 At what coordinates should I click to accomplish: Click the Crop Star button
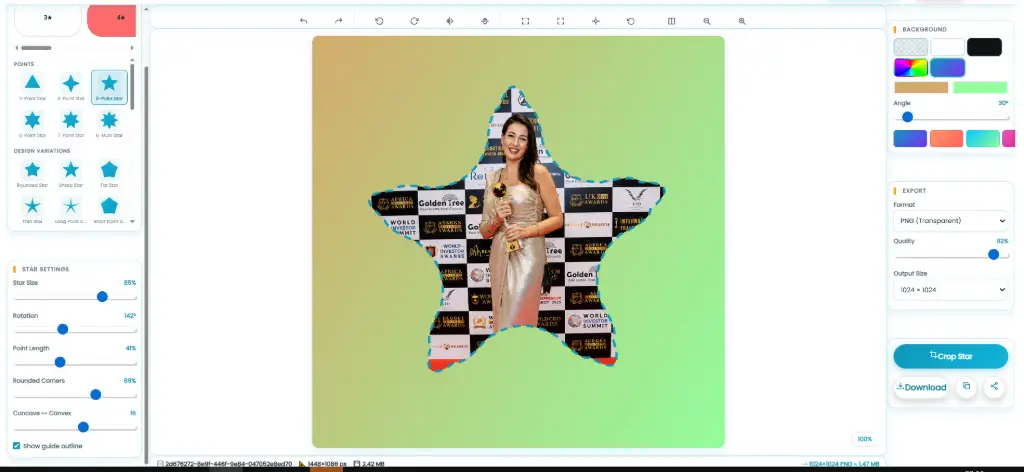point(951,356)
